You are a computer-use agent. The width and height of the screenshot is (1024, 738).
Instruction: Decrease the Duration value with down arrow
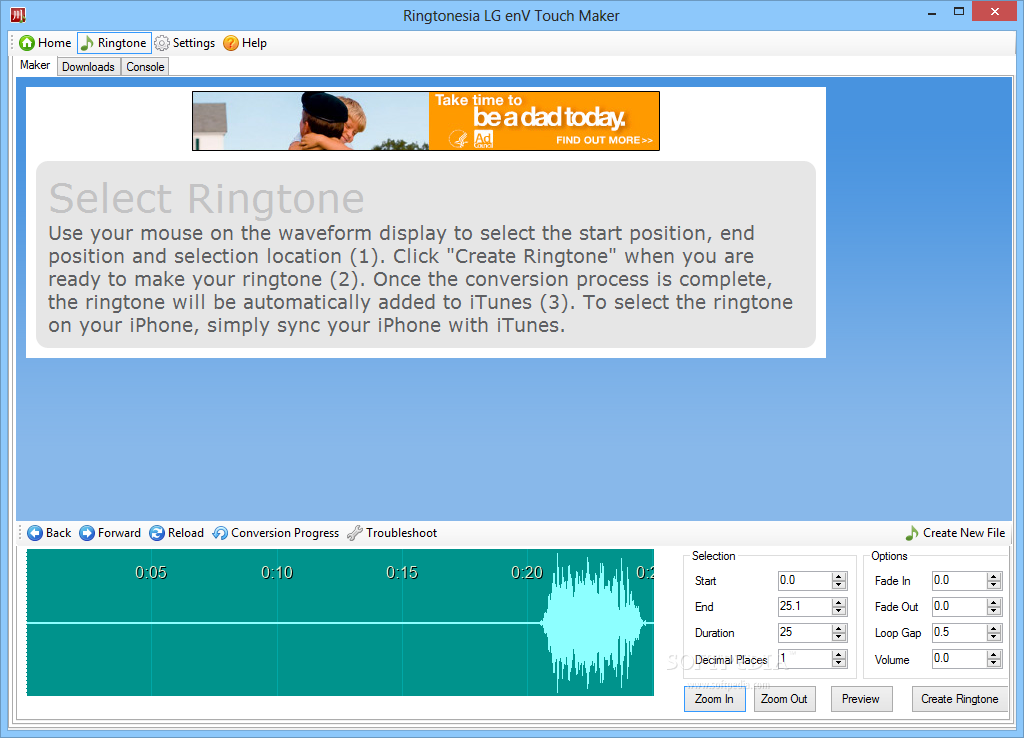[839, 637]
